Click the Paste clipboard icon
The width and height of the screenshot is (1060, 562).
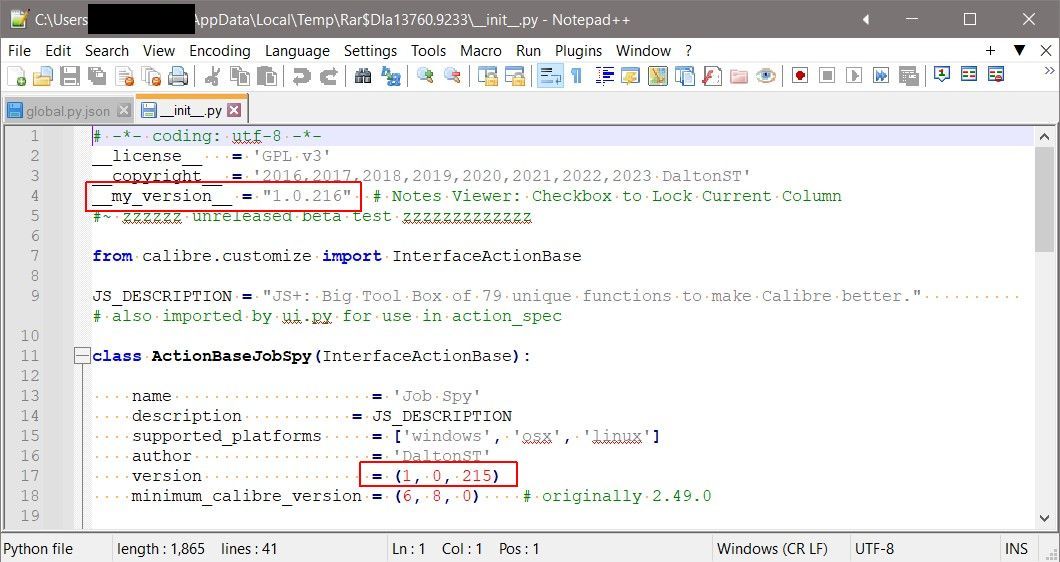click(x=266, y=76)
